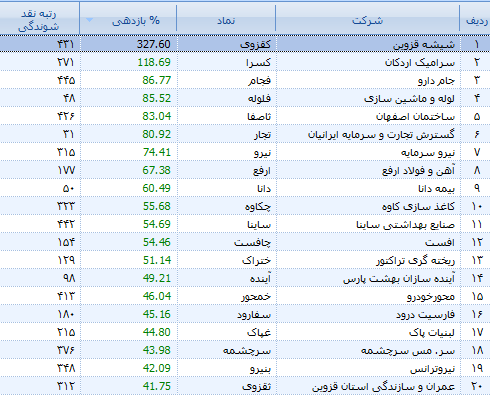Select company گسترش تجارت و سرمایه ایرانیان
This screenshot has width=490, height=395.
tap(381, 134)
